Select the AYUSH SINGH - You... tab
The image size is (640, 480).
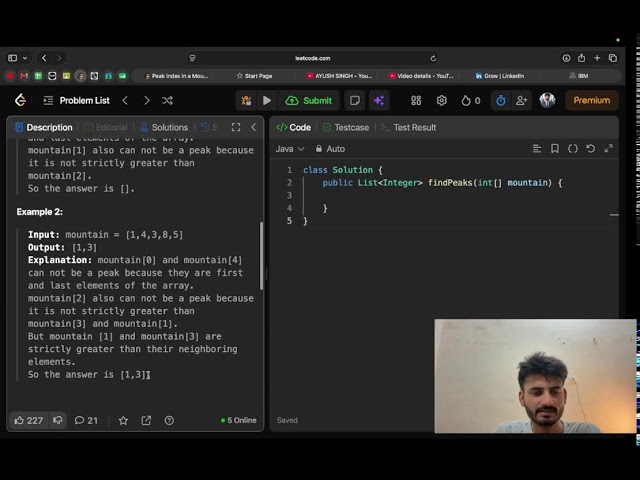[339, 76]
